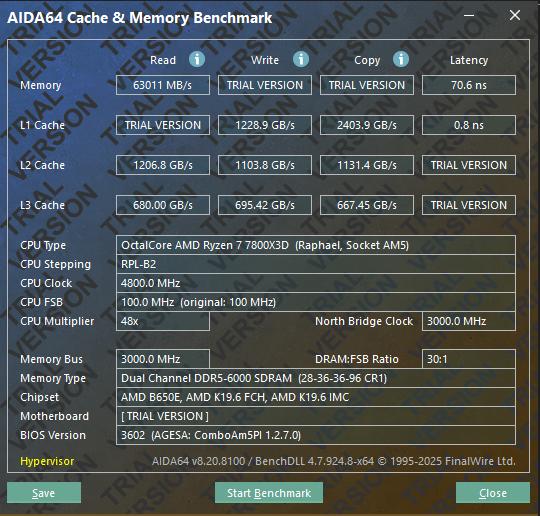Click the CPU Clock label
Screen dimensions: 540x516
(x=46, y=283)
